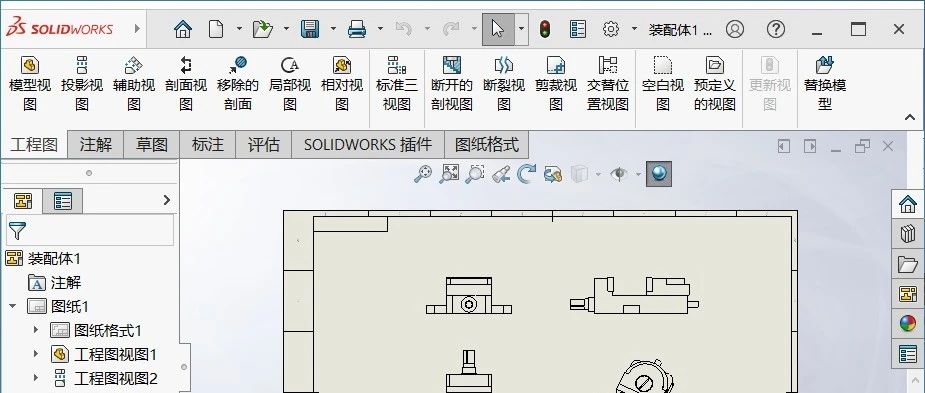This screenshot has height=393, width=925.
Task: Insert a 剖面视图 (Section View)
Action: pos(186,84)
